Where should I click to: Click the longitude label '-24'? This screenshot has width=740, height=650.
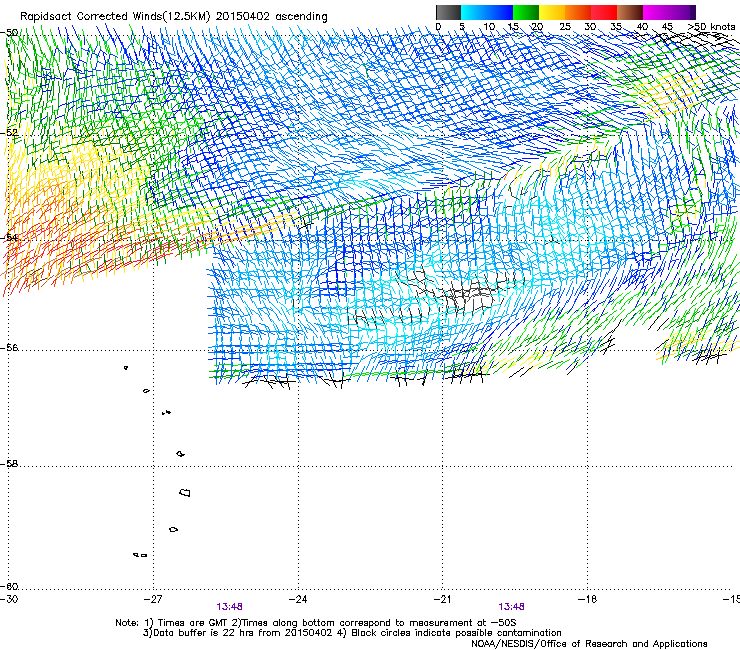[298, 599]
